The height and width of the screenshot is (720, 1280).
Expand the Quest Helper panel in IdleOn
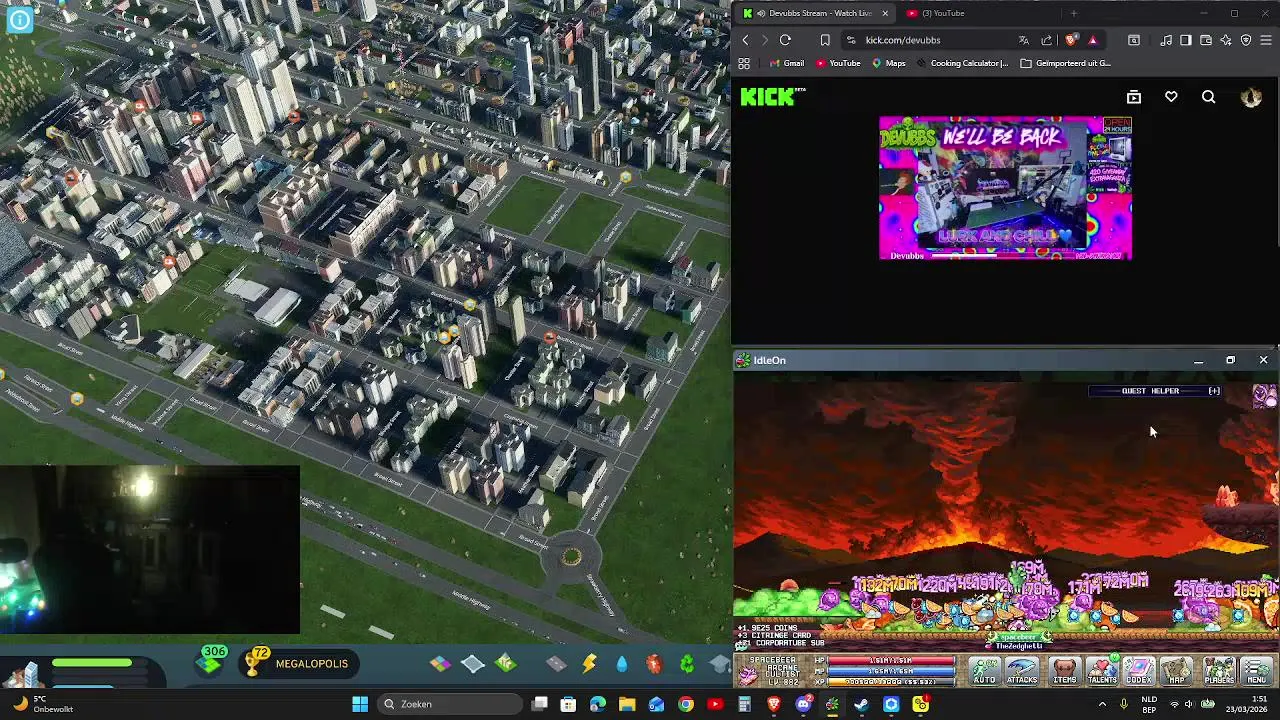[x=1214, y=391]
